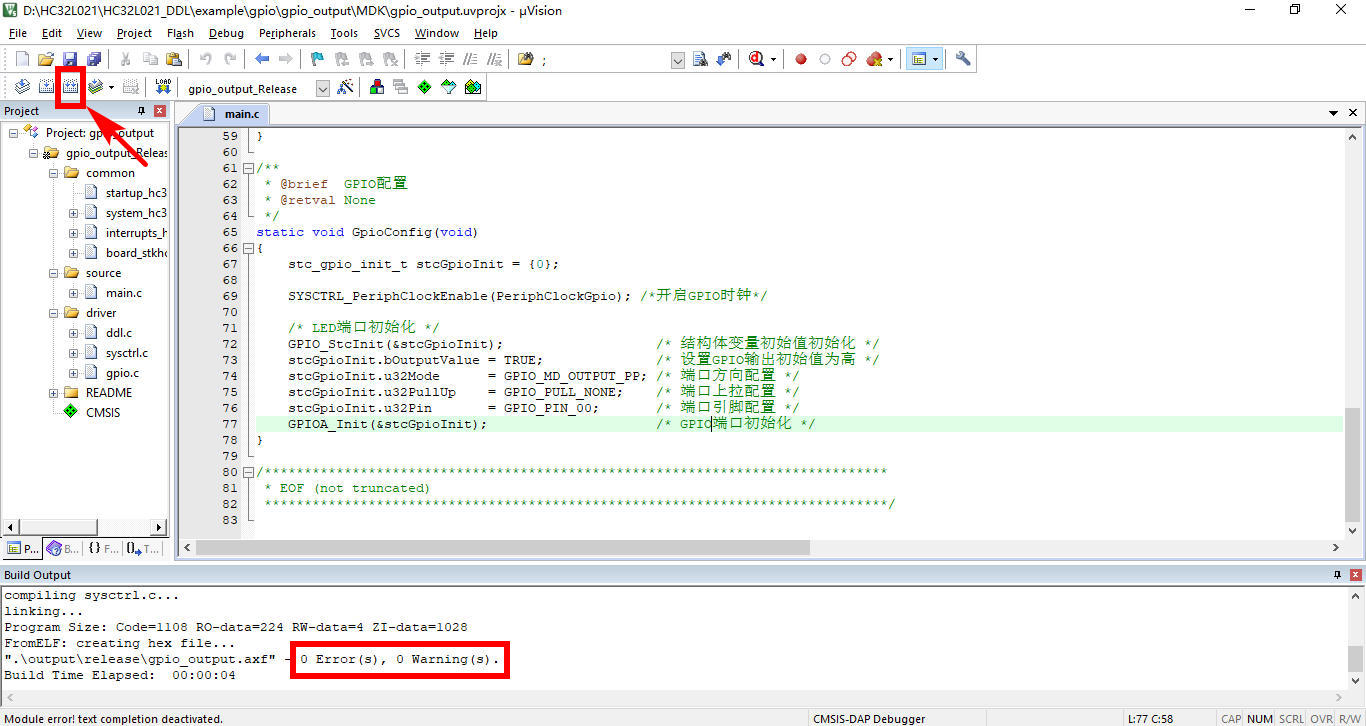
Task: Start the debug session magnifier icon
Action: click(x=757, y=59)
